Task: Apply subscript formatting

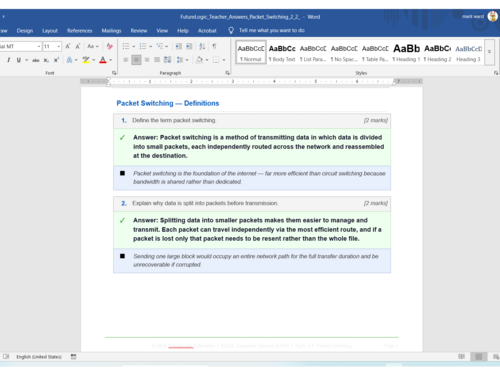Action: 46,60
